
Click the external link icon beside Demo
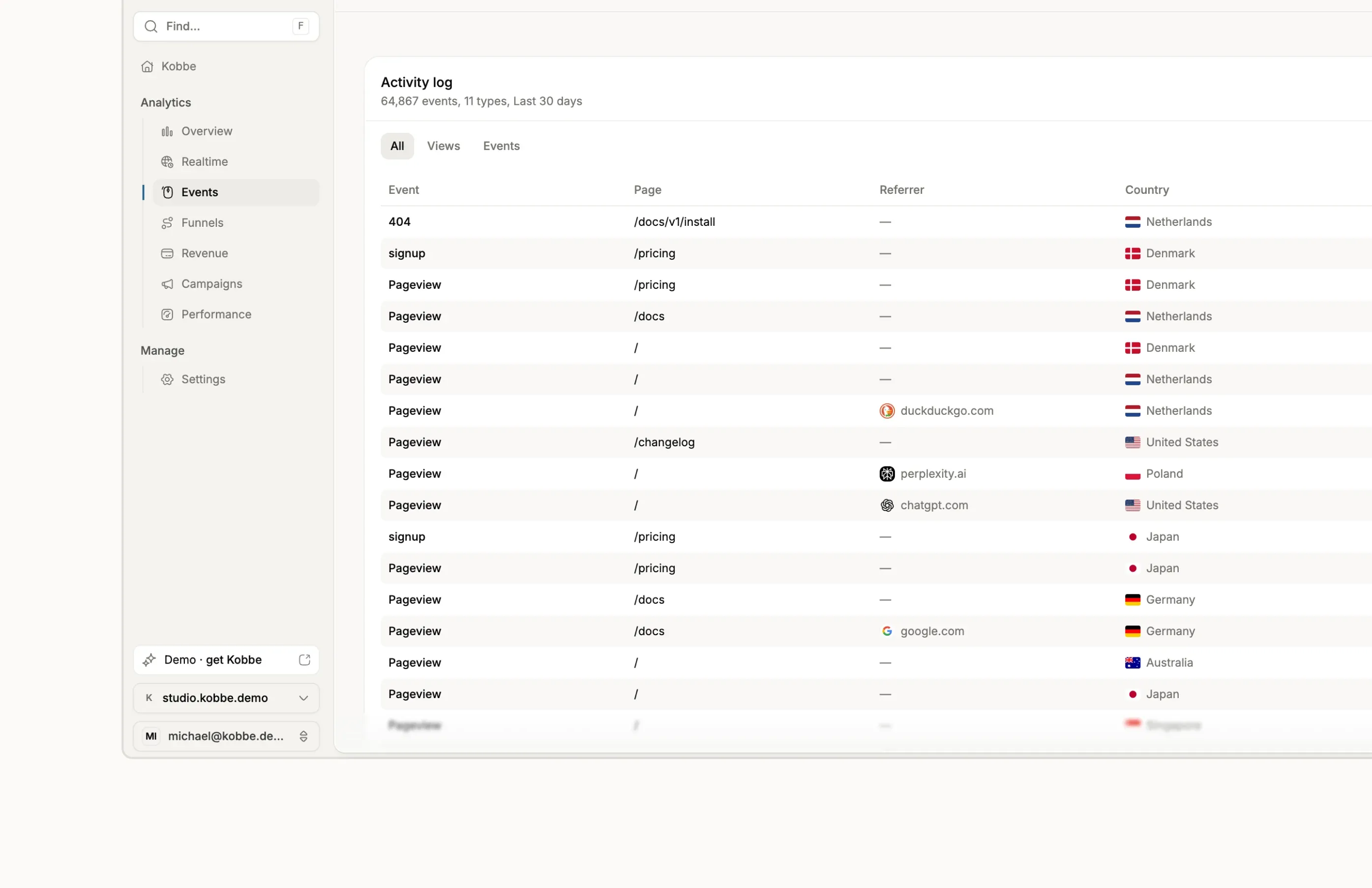(x=304, y=660)
